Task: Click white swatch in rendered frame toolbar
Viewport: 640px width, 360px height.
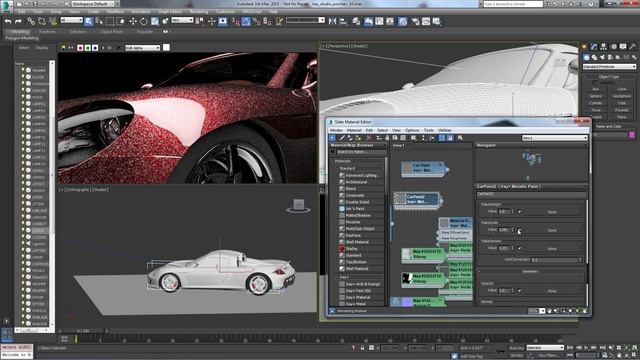Action: pyautogui.click(x=166, y=47)
